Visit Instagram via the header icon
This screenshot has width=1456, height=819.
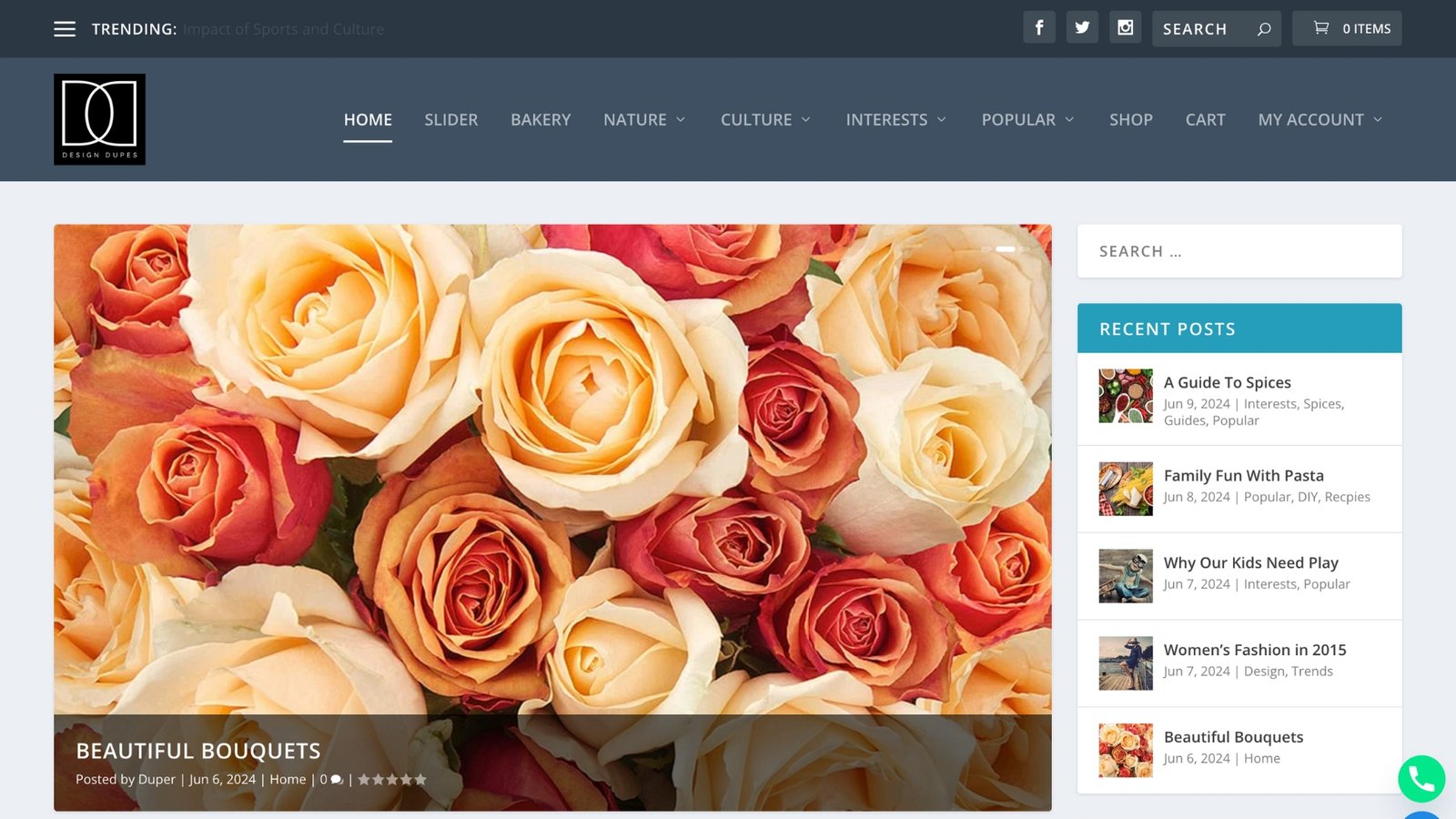click(1125, 27)
